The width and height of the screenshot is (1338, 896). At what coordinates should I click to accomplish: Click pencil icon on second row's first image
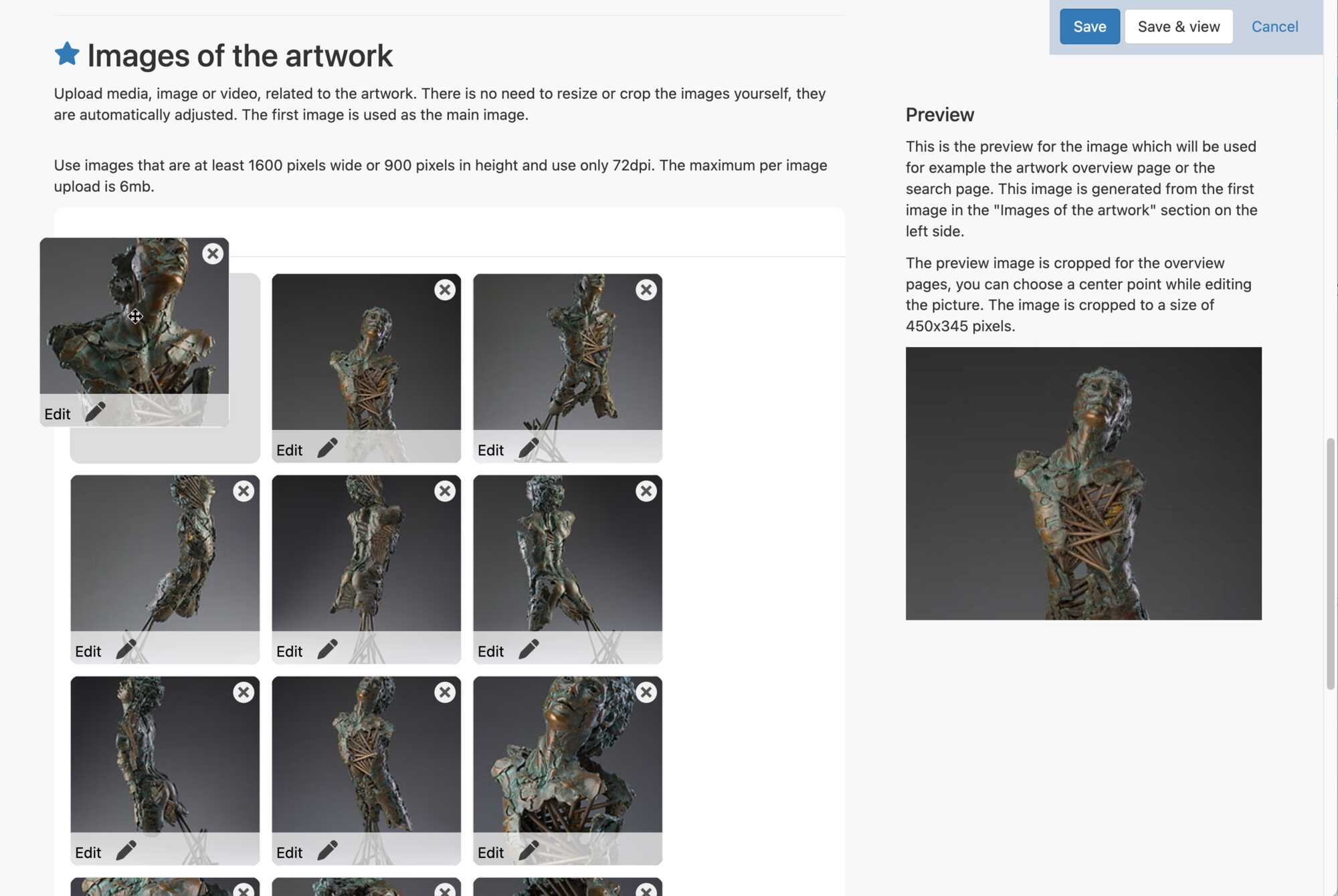[126, 650]
